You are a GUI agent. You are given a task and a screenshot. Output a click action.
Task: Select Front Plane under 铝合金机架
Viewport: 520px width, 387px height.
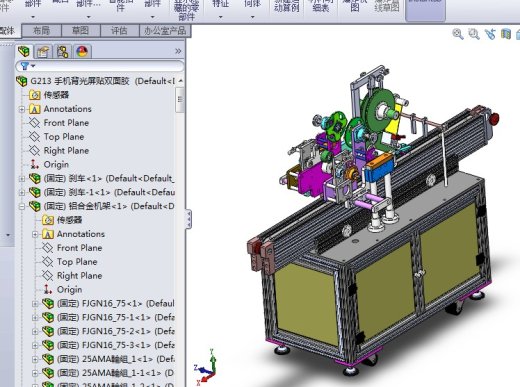79,248
